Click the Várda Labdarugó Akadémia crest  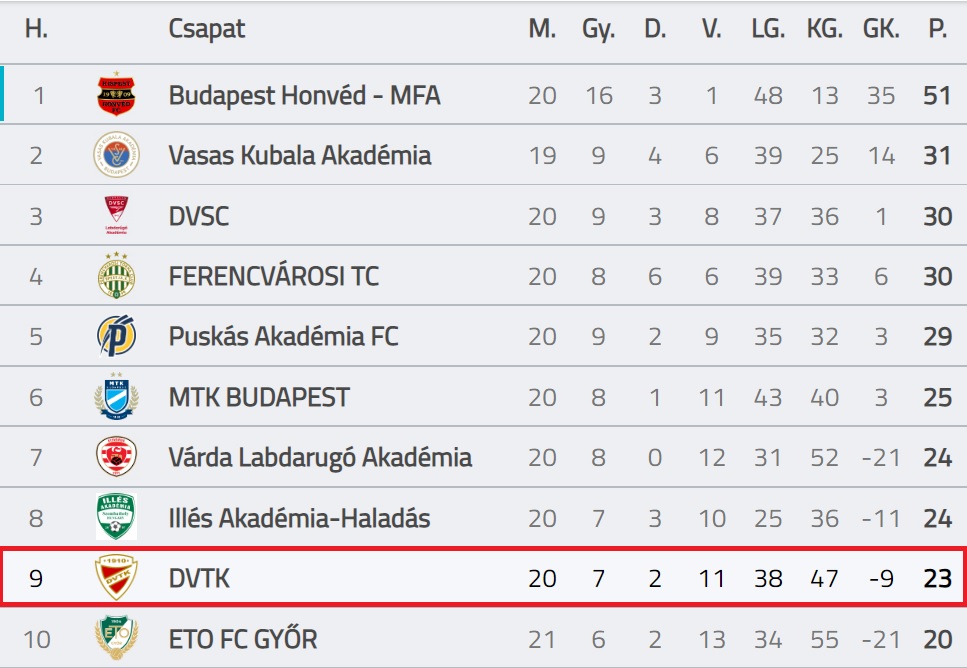click(116, 456)
